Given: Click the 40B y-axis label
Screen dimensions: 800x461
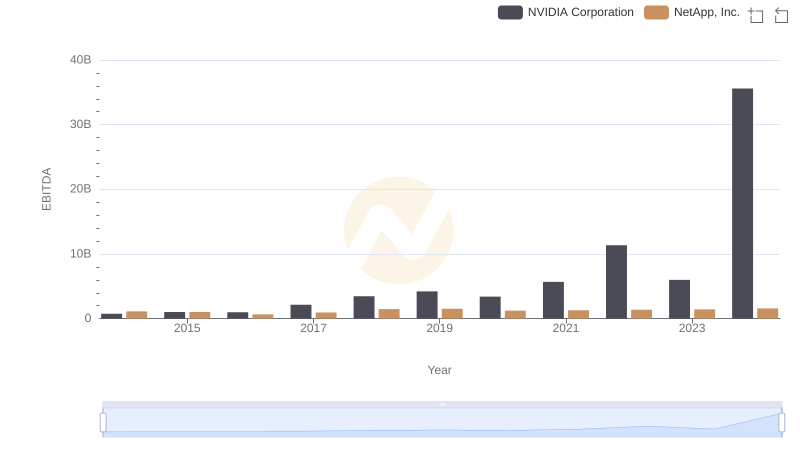Looking at the screenshot, I should (81, 60).
